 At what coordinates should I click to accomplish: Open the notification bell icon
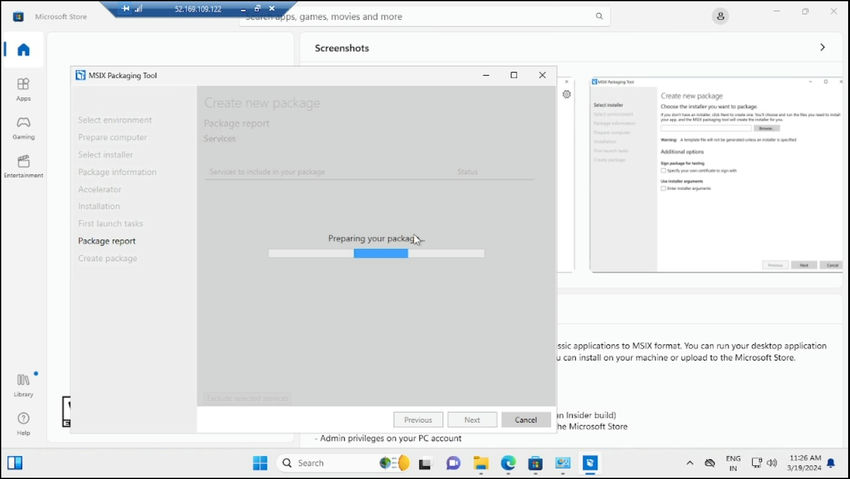(x=830, y=463)
